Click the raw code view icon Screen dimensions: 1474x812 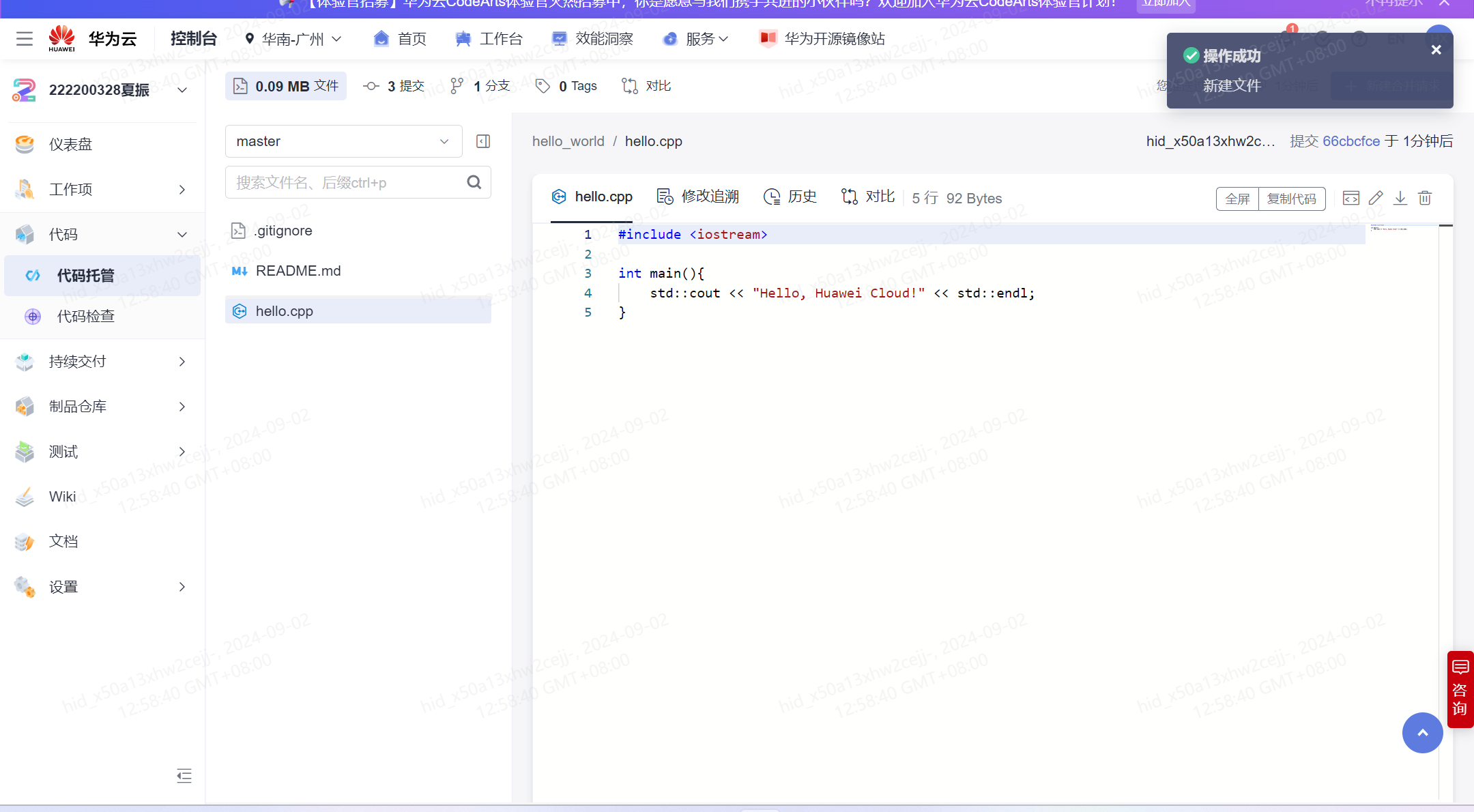click(x=1350, y=198)
